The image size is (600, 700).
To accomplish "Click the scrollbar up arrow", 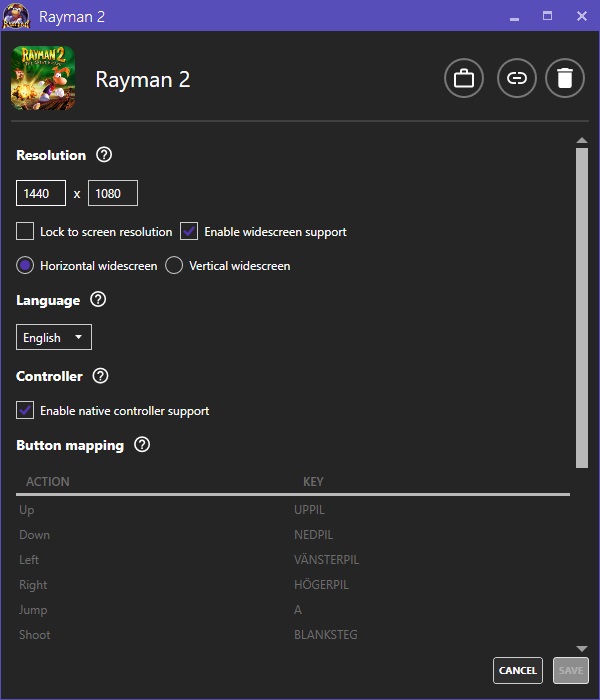I will (582, 140).
